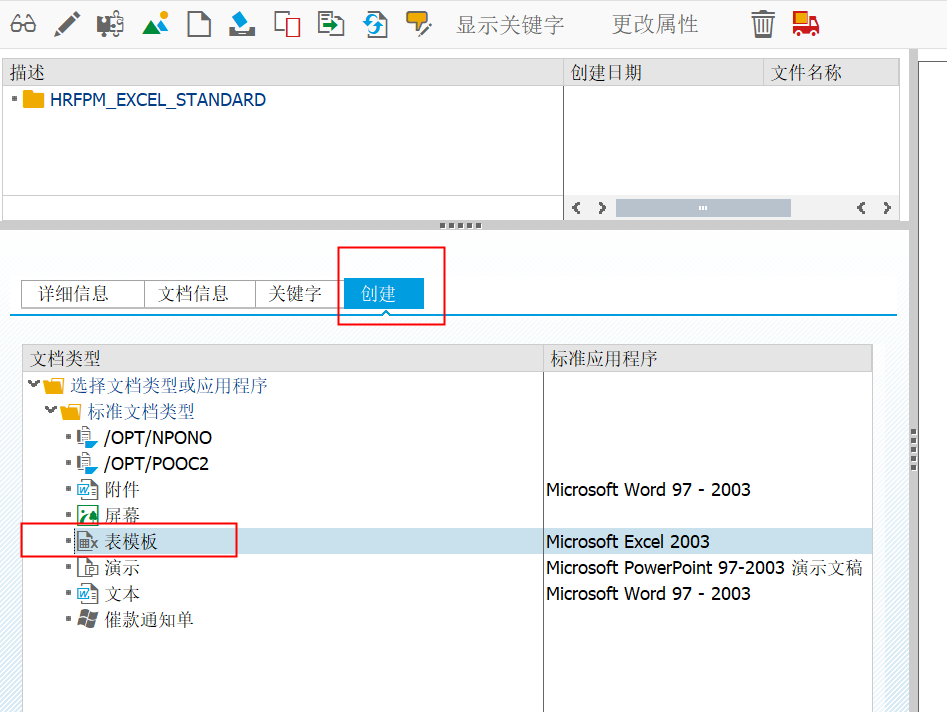Select the 附件 document type

(x=122, y=489)
